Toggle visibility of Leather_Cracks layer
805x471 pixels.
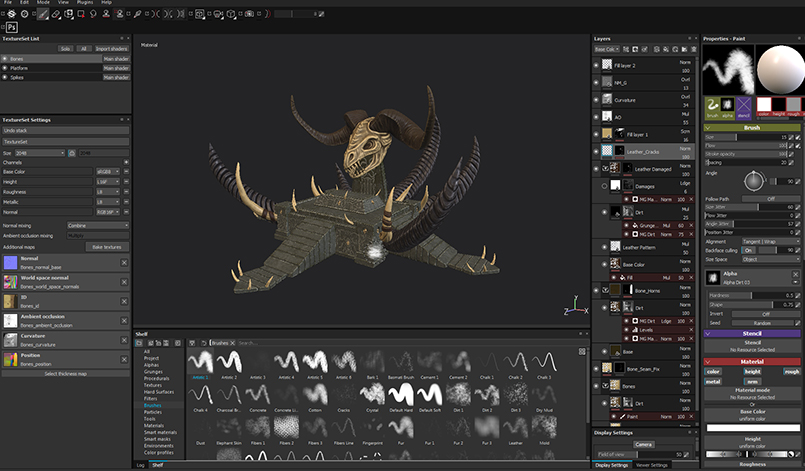point(596,152)
